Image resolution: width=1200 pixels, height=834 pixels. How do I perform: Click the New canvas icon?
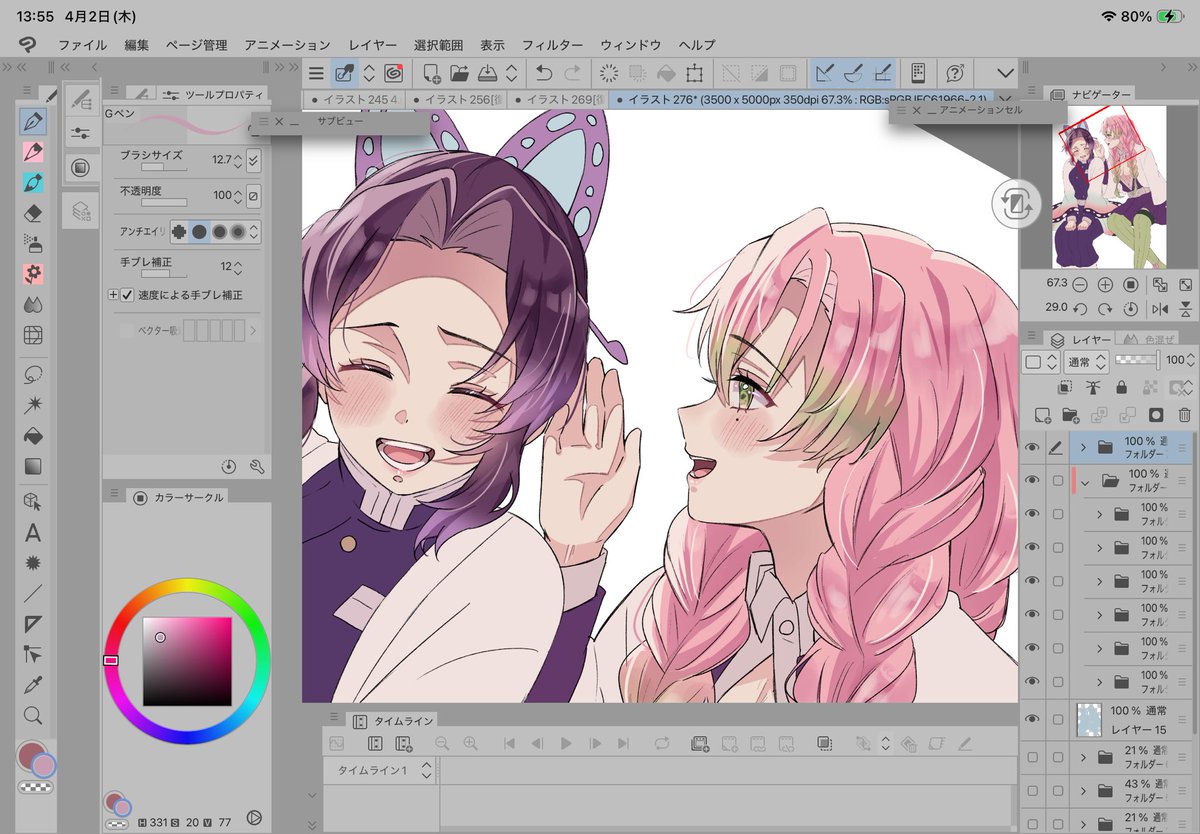pos(432,72)
